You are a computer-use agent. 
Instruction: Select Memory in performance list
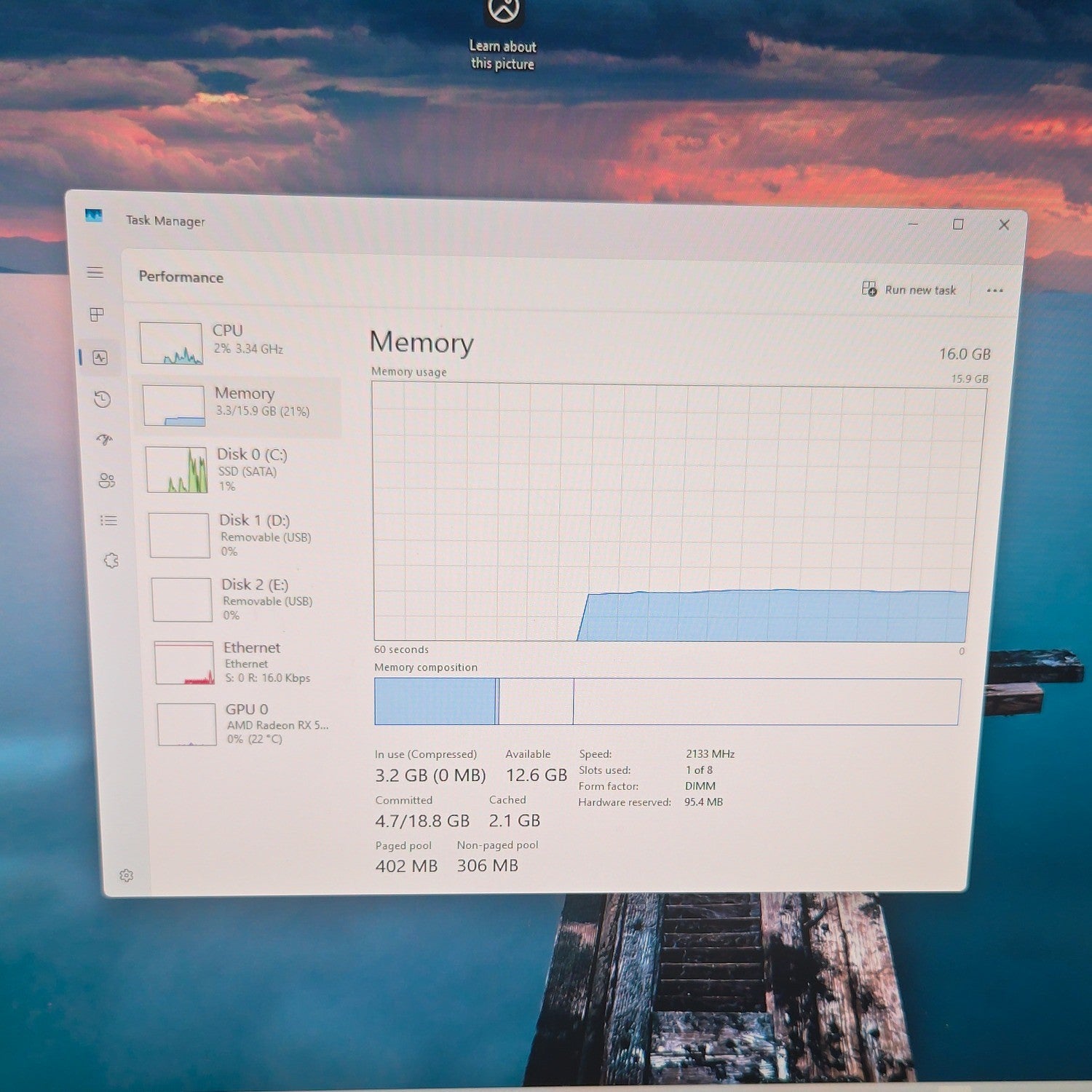[x=237, y=405]
